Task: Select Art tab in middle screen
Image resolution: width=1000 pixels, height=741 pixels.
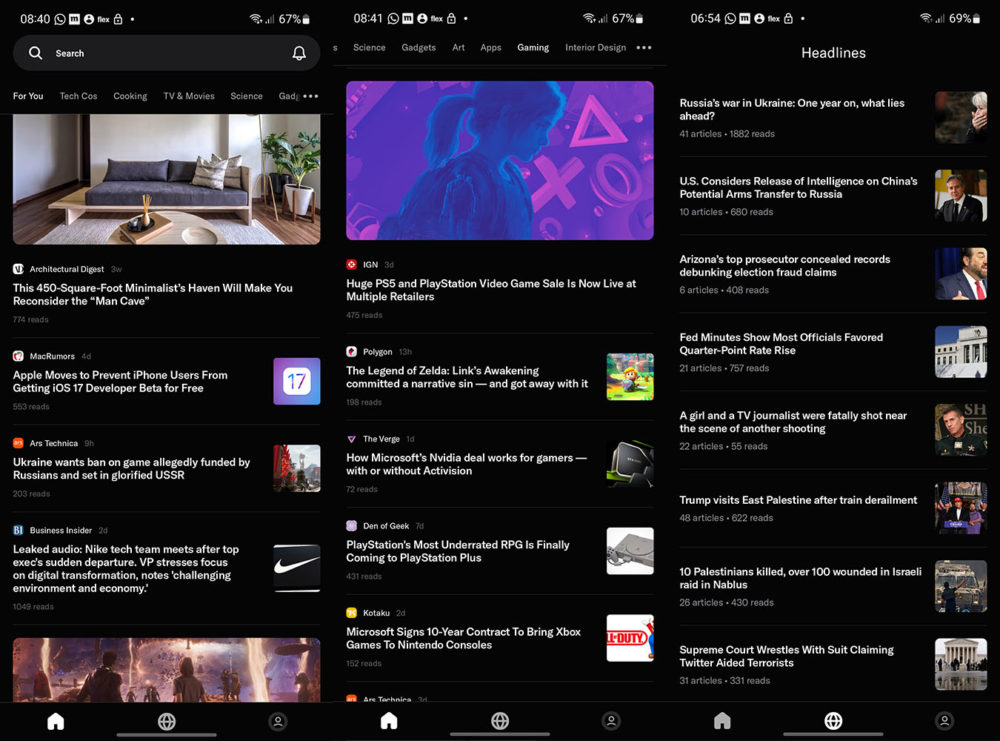Action: 459,48
